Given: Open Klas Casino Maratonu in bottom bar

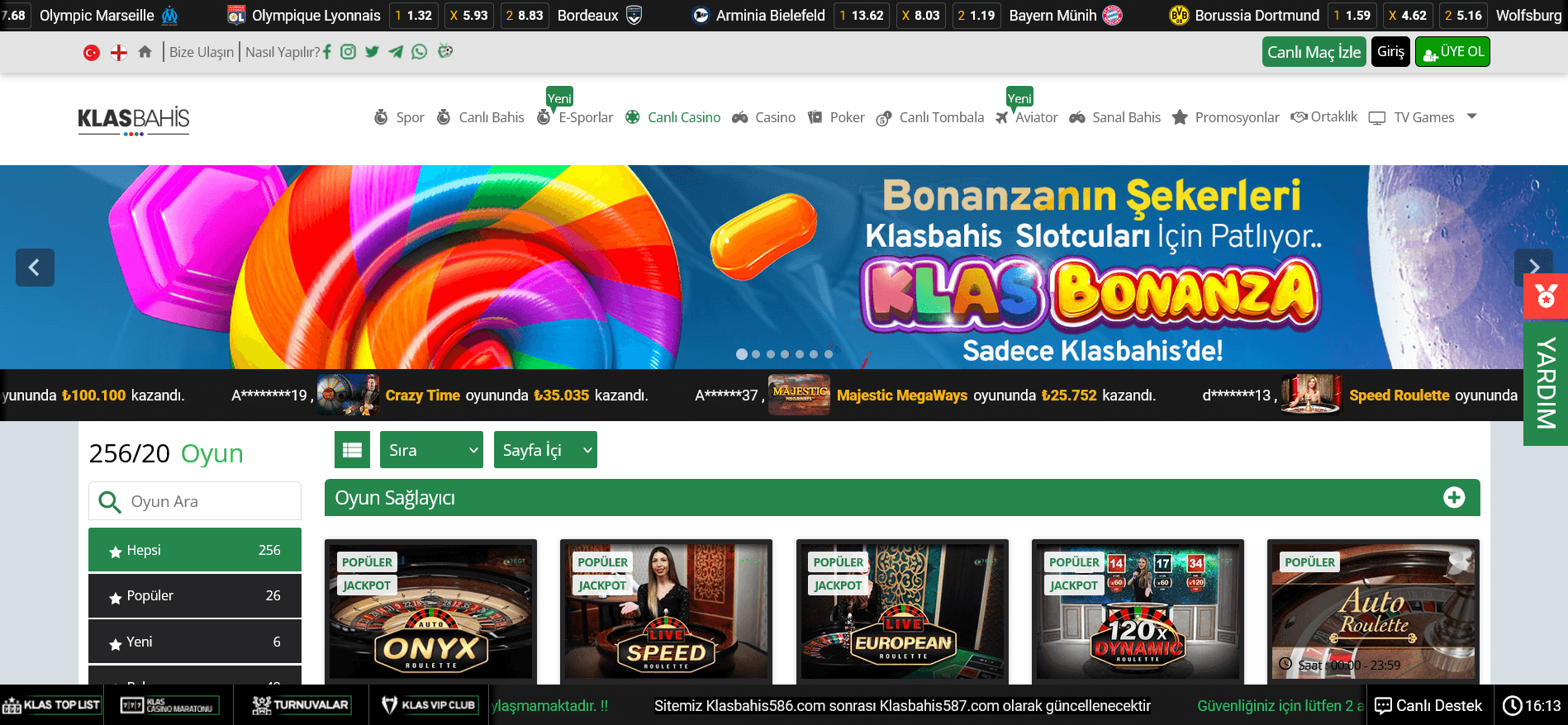Looking at the screenshot, I should [x=169, y=705].
